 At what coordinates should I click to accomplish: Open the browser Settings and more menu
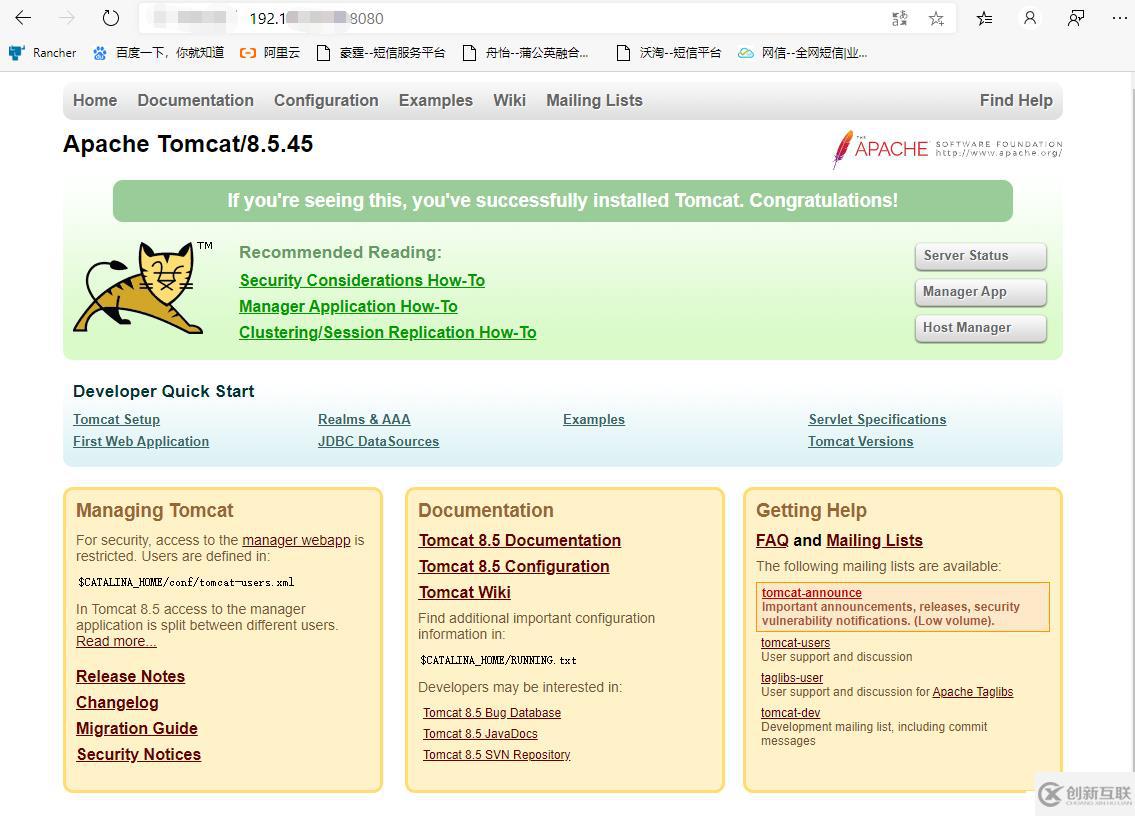click(x=1119, y=17)
